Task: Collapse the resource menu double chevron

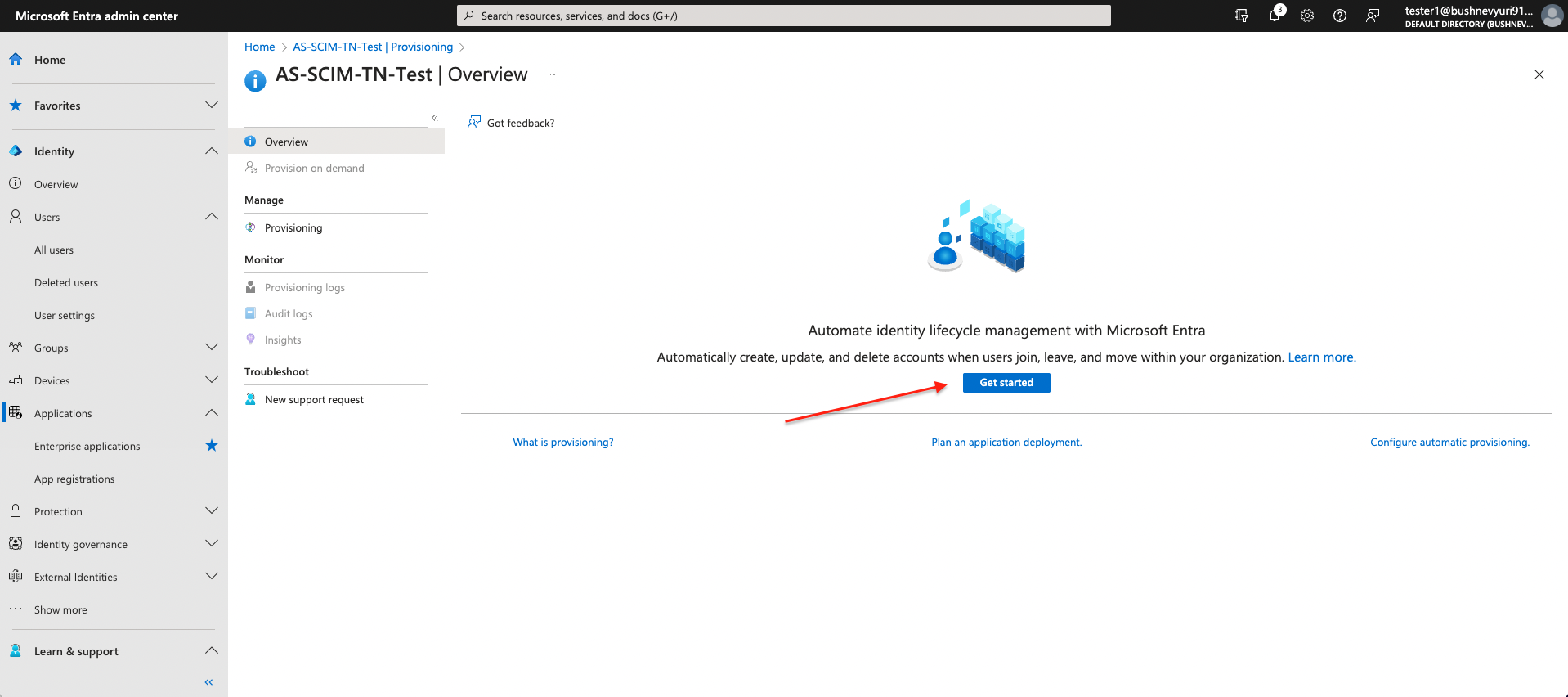Action: tap(435, 118)
